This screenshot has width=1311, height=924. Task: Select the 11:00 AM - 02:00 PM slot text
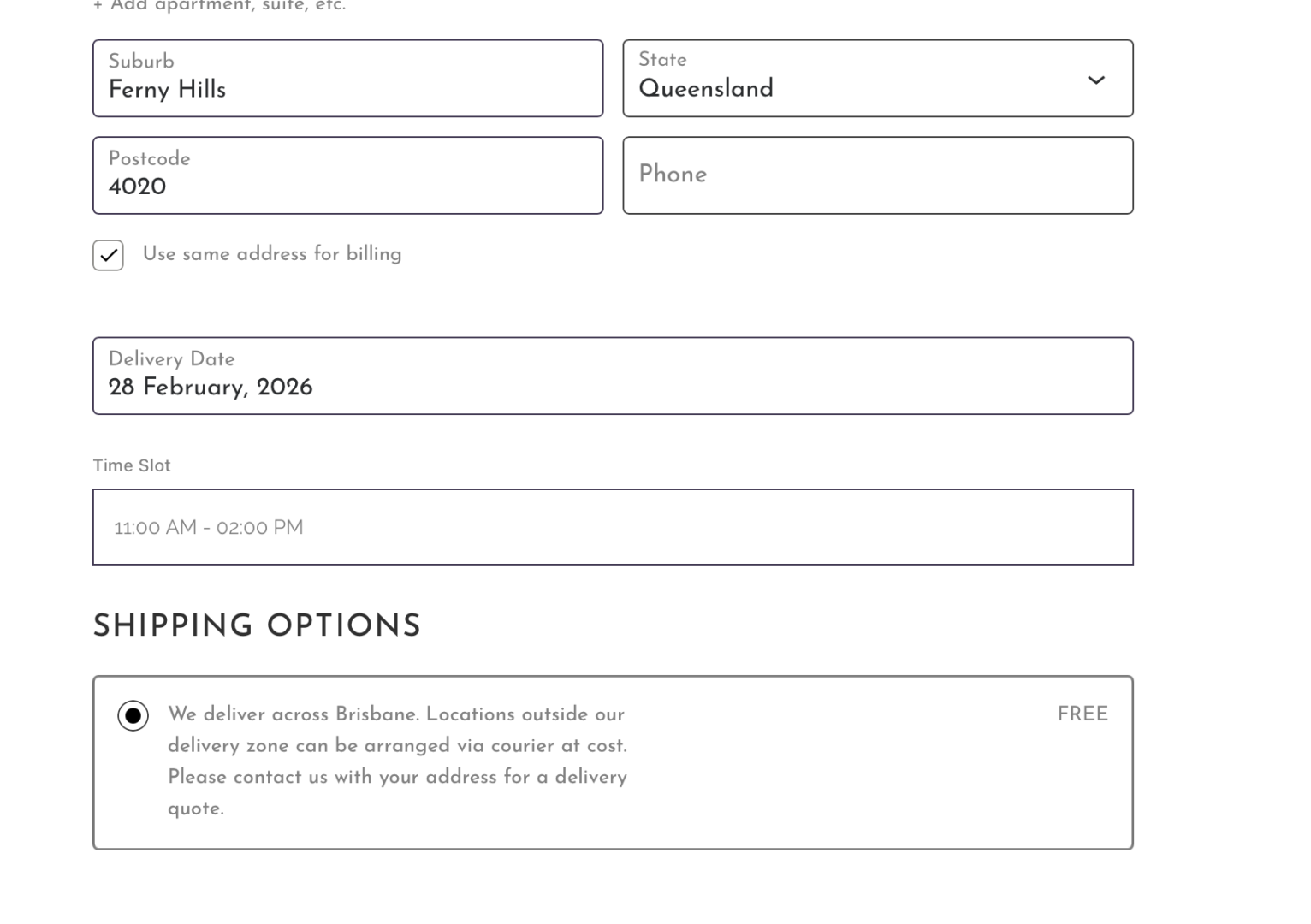point(209,528)
